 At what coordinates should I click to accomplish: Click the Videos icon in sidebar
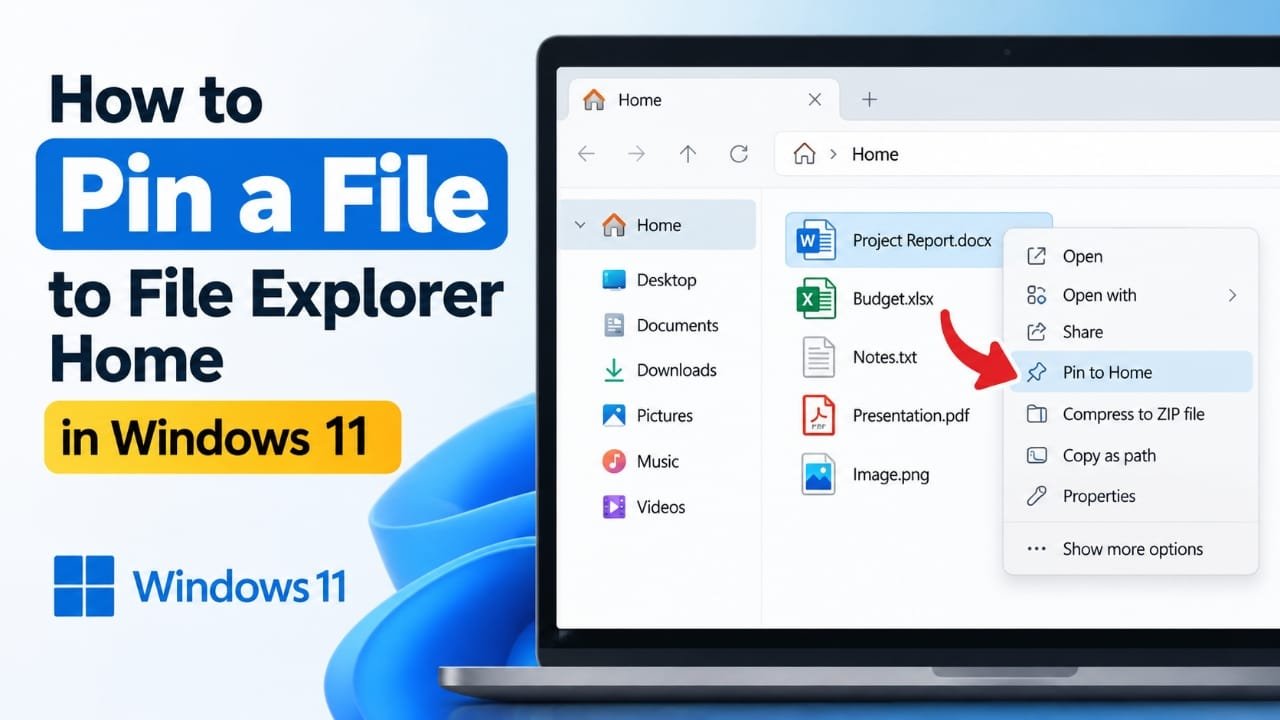[x=614, y=507]
